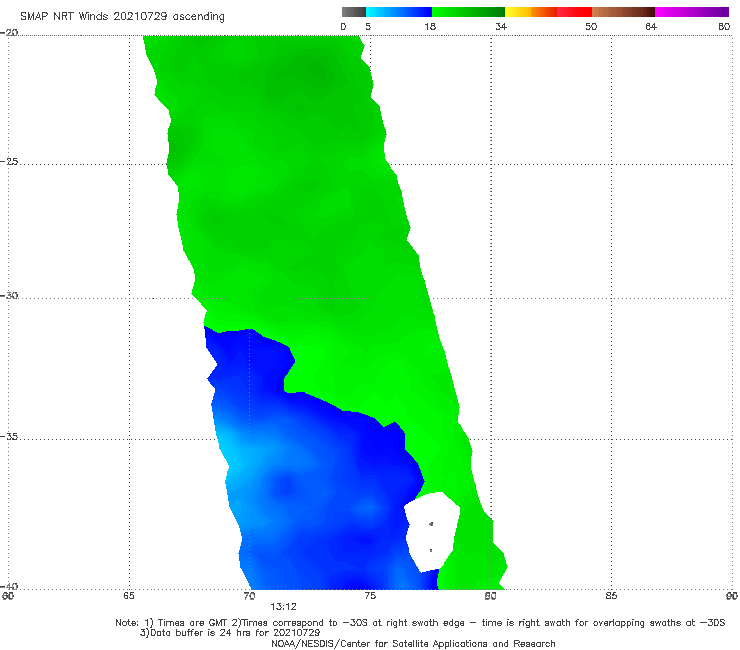740x650 pixels.
Task: Click the white data gap in the swath
Action: [x=431, y=531]
